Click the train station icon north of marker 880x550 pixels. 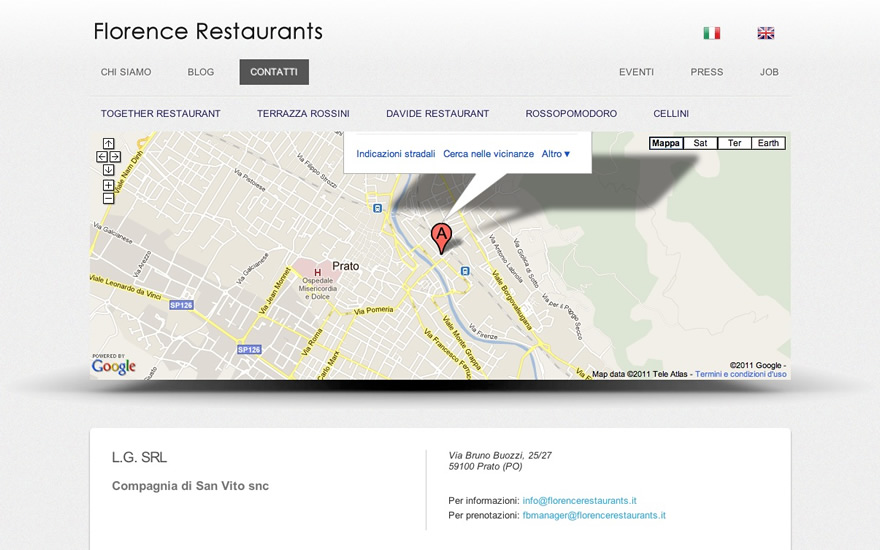(378, 208)
